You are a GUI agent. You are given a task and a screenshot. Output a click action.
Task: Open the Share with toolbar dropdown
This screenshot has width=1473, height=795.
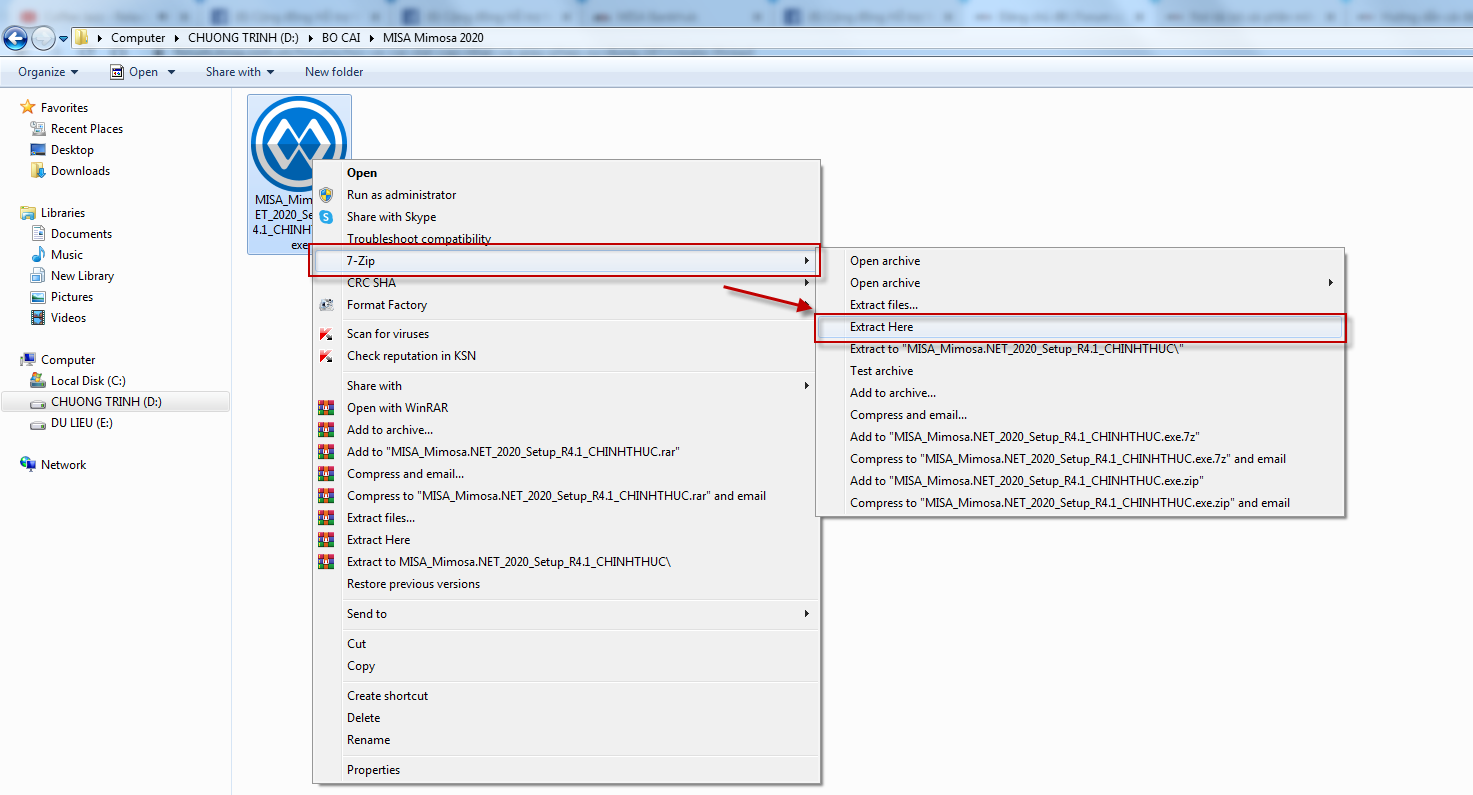click(240, 72)
